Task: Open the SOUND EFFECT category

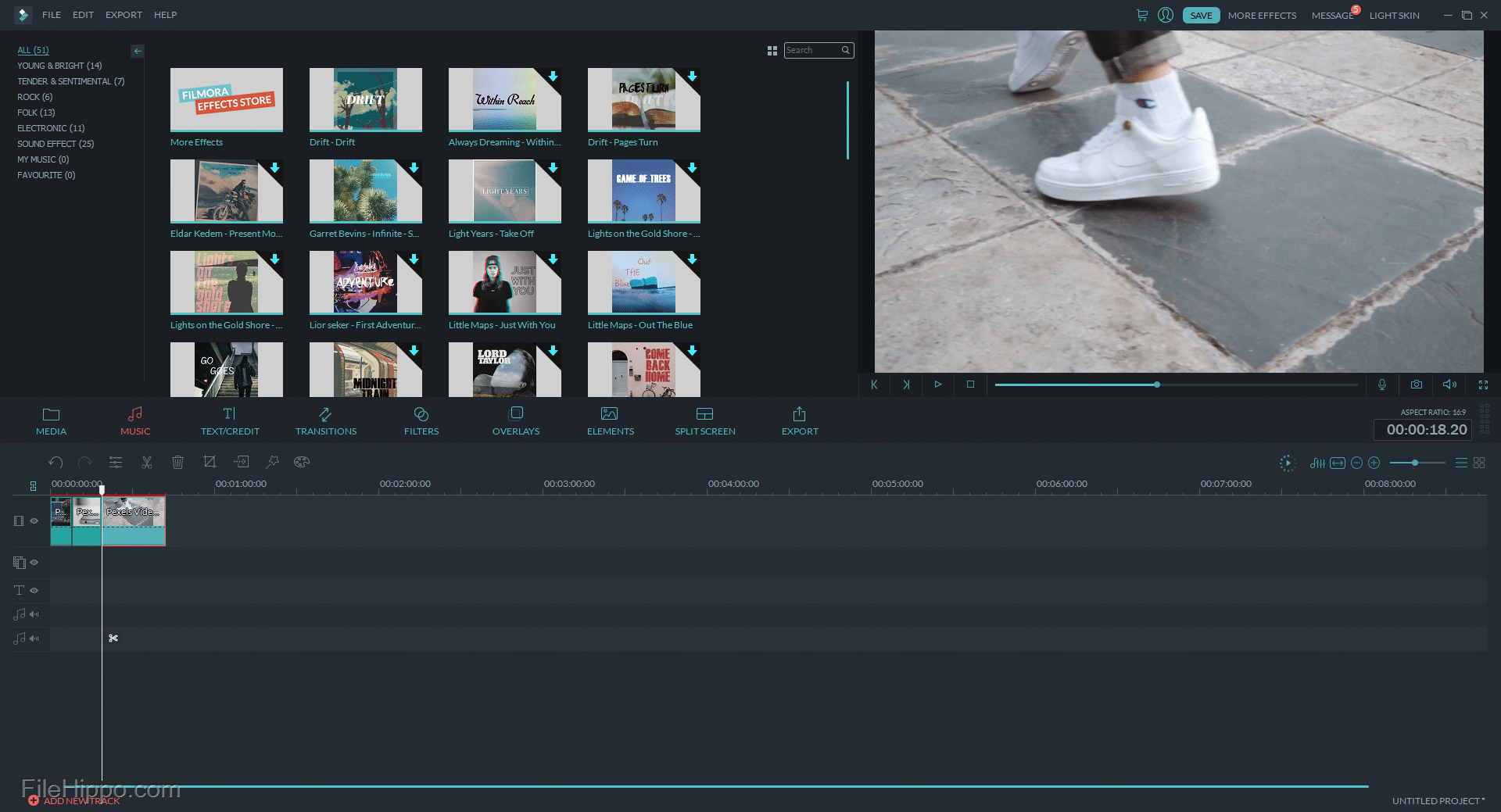Action: 55,143
